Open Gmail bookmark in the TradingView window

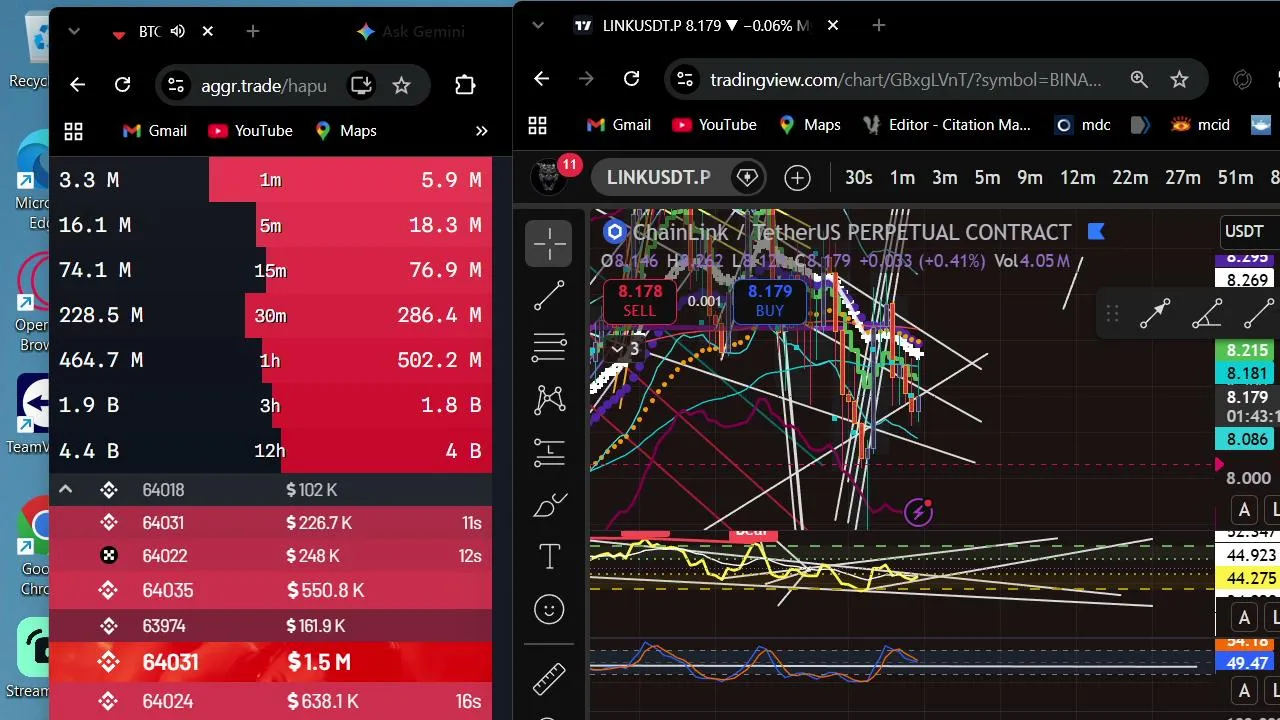click(619, 125)
